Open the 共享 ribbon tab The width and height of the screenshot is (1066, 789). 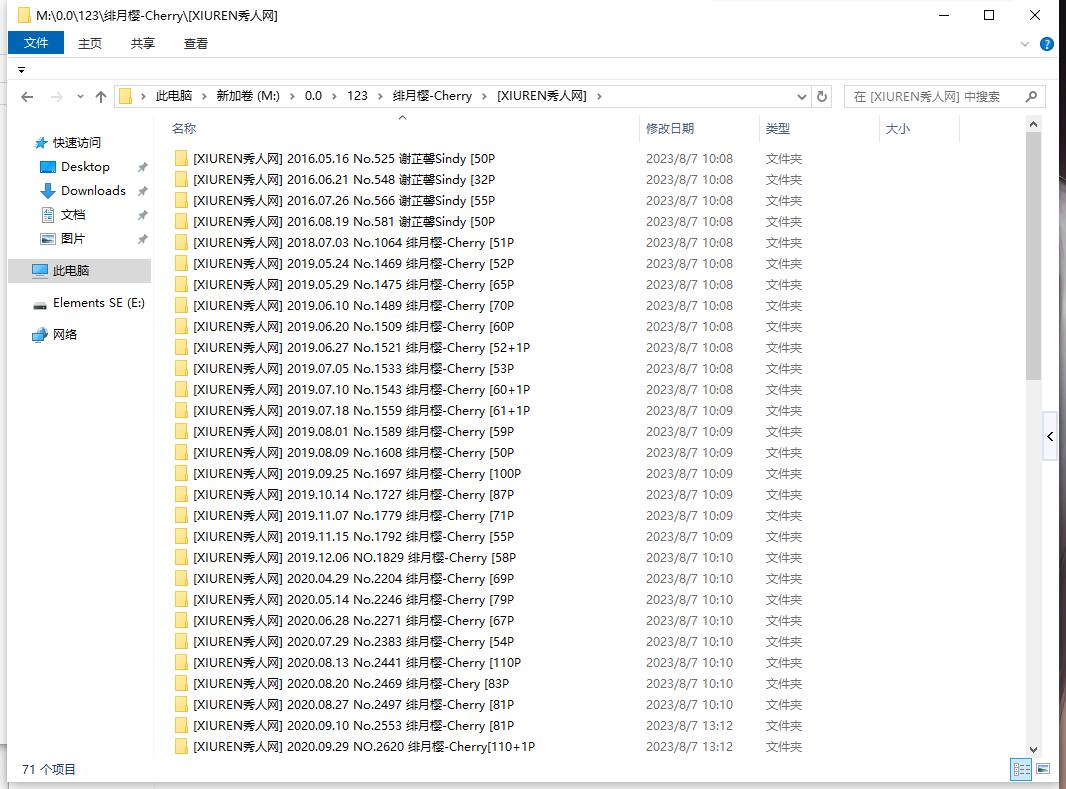pyautogui.click(x=143, y=43)
